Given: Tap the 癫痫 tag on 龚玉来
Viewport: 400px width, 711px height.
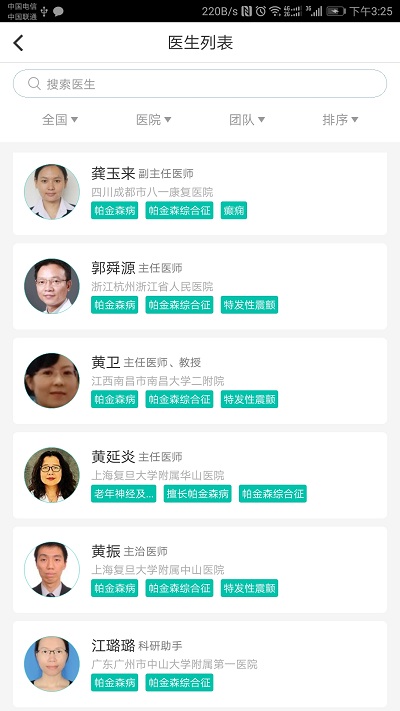Looking at the screenshot, I should [234, 210].
